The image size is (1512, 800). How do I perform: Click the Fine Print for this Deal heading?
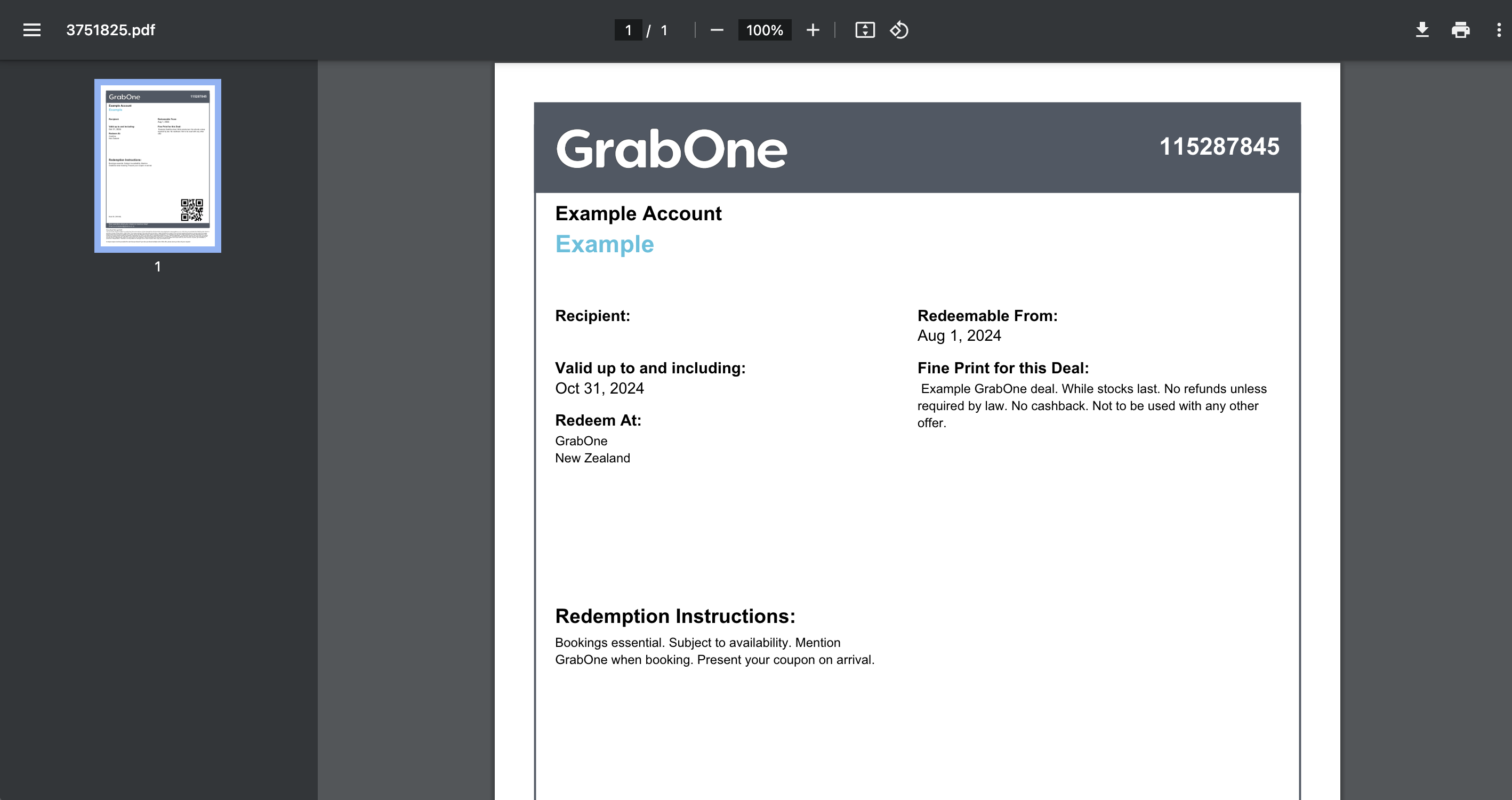[1002, 369]
